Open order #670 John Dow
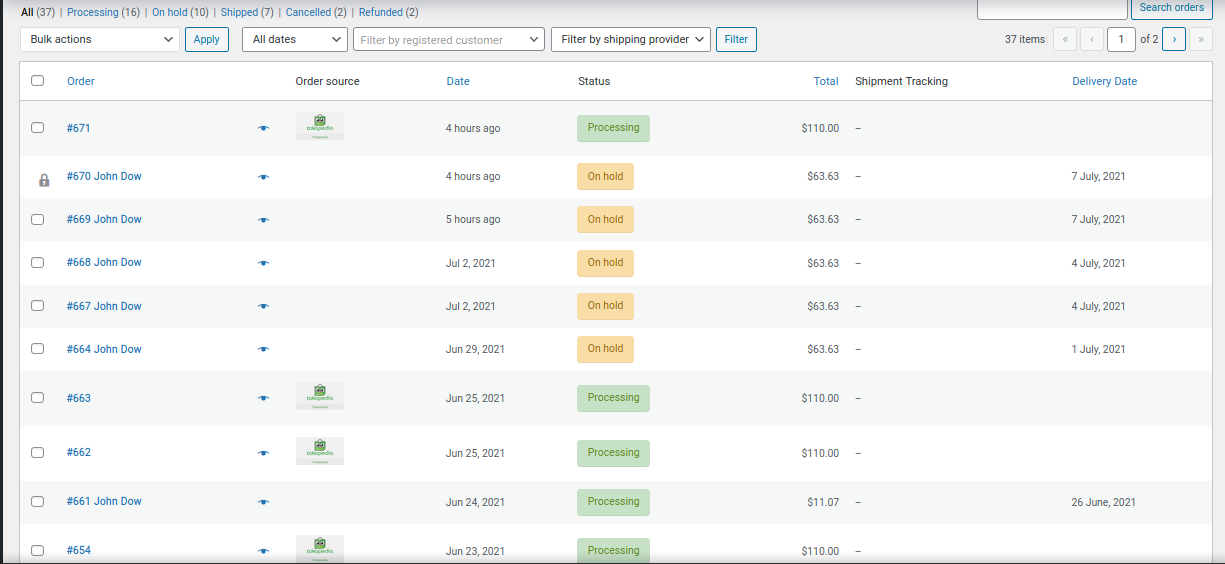Image resolution: width=1225 pixels, height=564 pixels. (x=104, y=176)
